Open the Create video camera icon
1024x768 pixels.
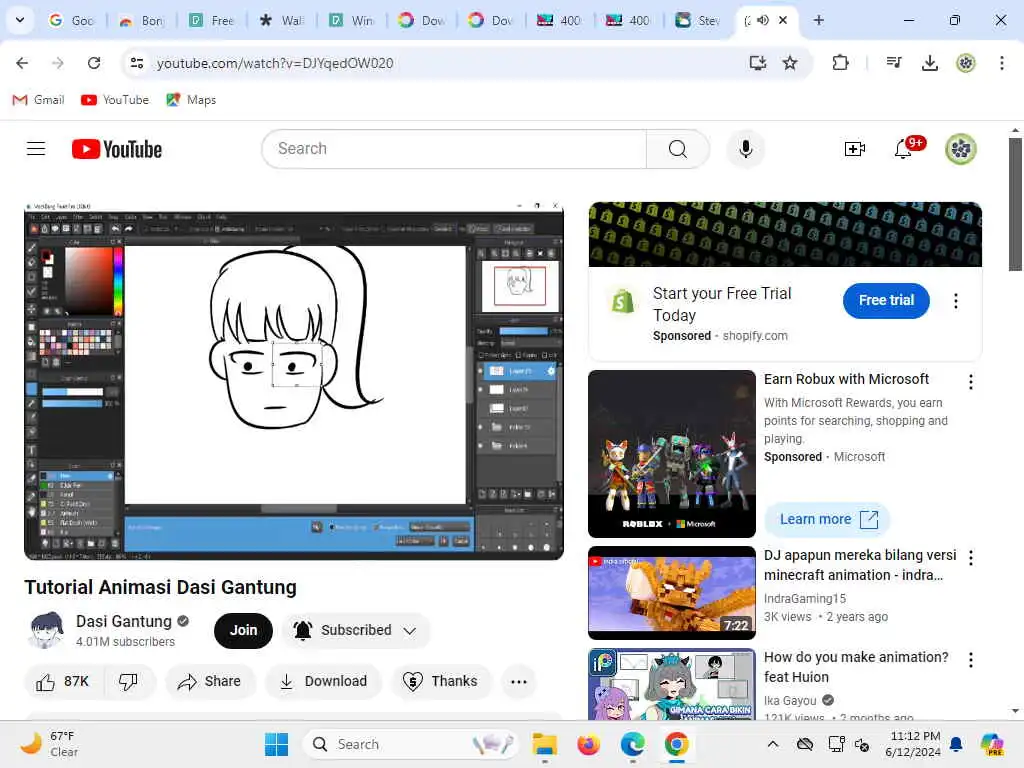tap(854, 149)
